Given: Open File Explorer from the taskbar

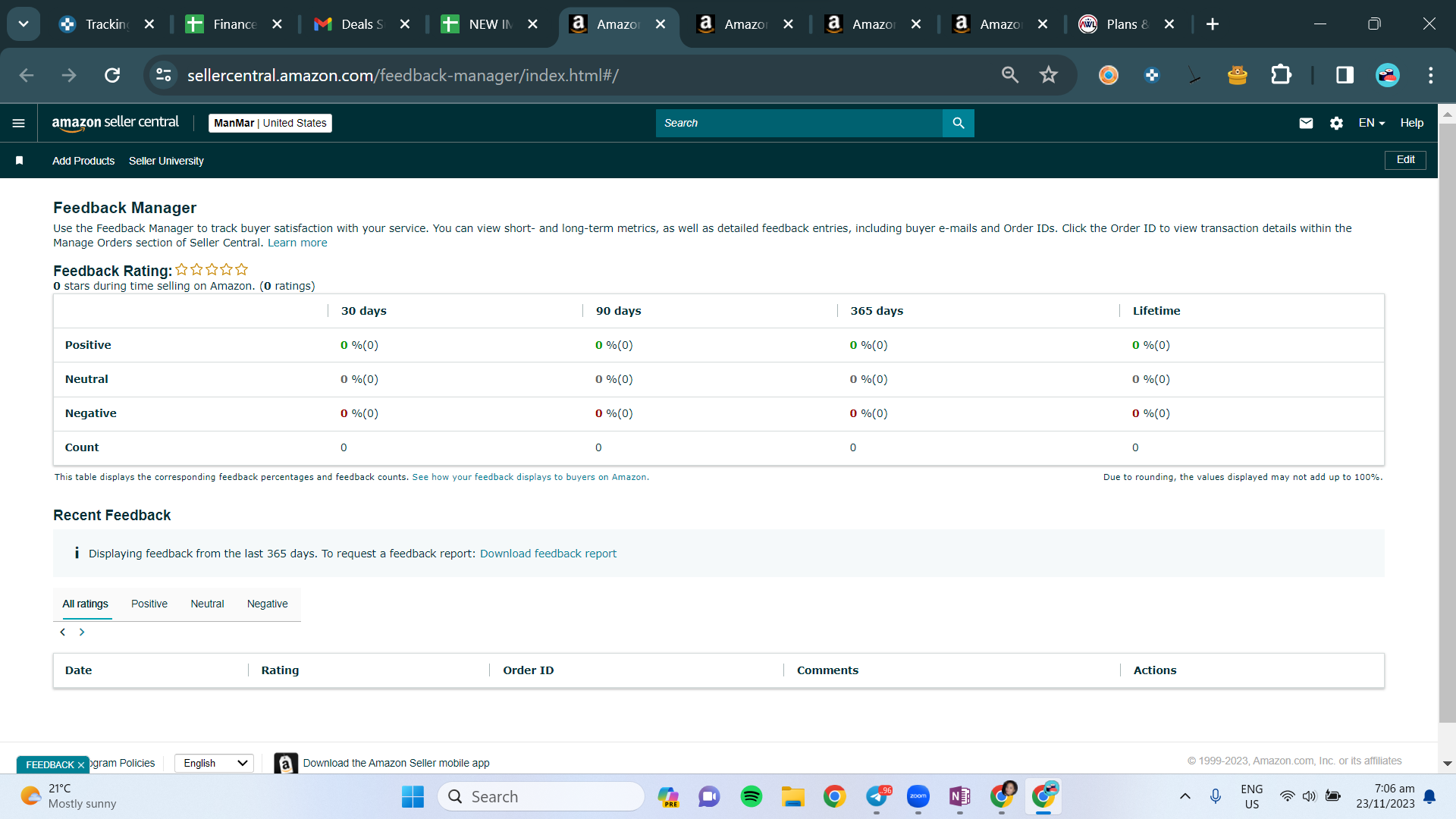Looking at the screenshot, I should click(x=793, y=796).
